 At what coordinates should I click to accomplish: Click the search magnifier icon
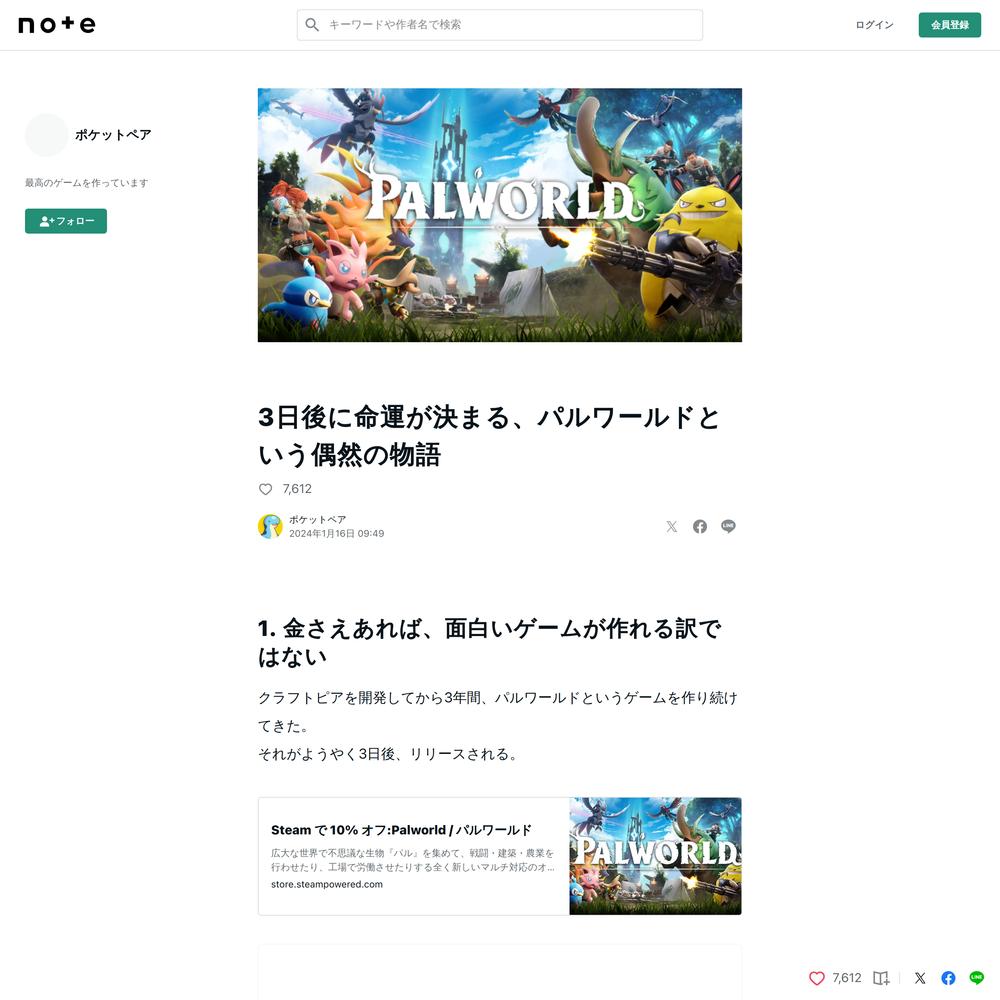[312, 25]
